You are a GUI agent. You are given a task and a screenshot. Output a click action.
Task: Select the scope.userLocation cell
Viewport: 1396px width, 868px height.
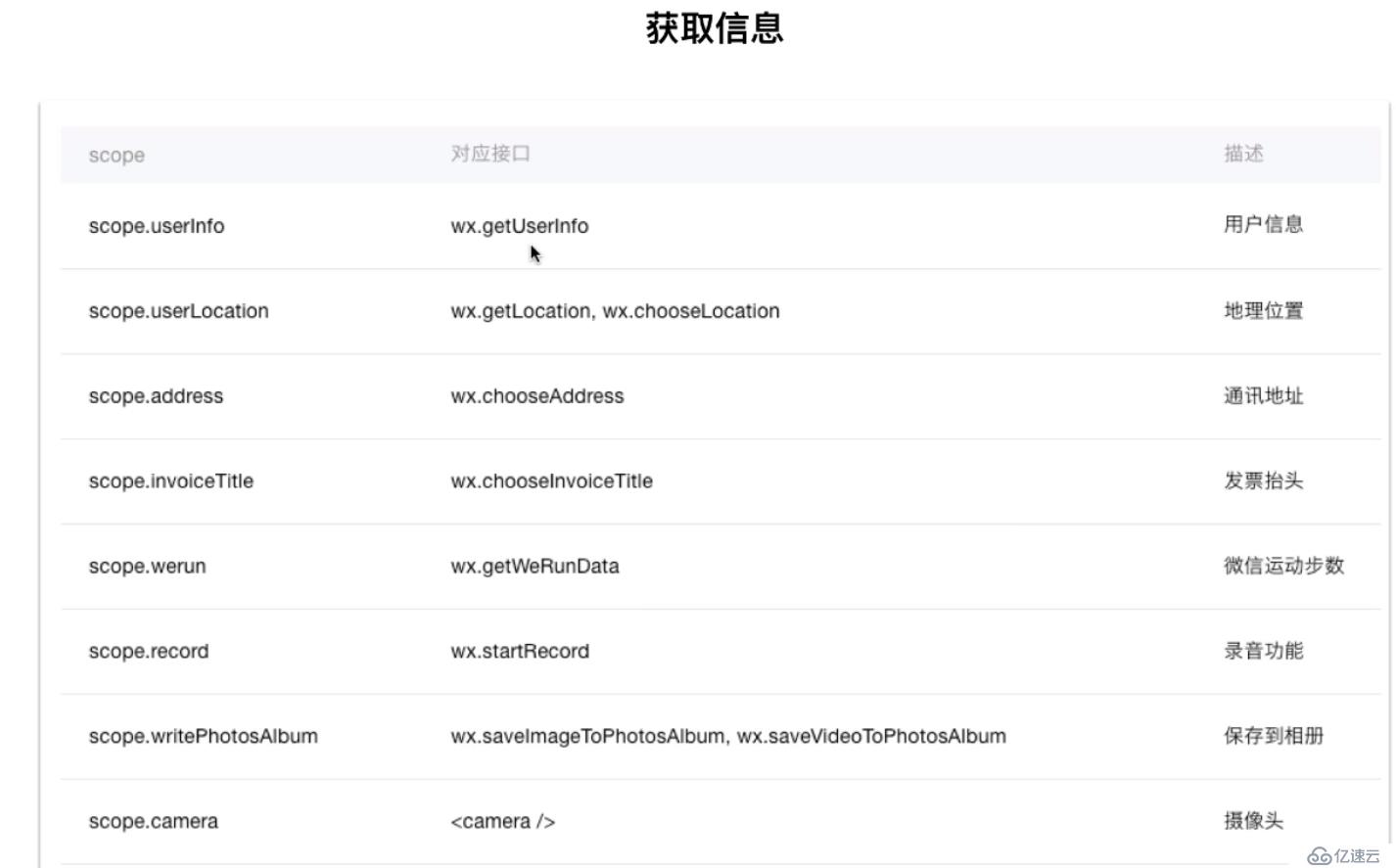(178, 311)
